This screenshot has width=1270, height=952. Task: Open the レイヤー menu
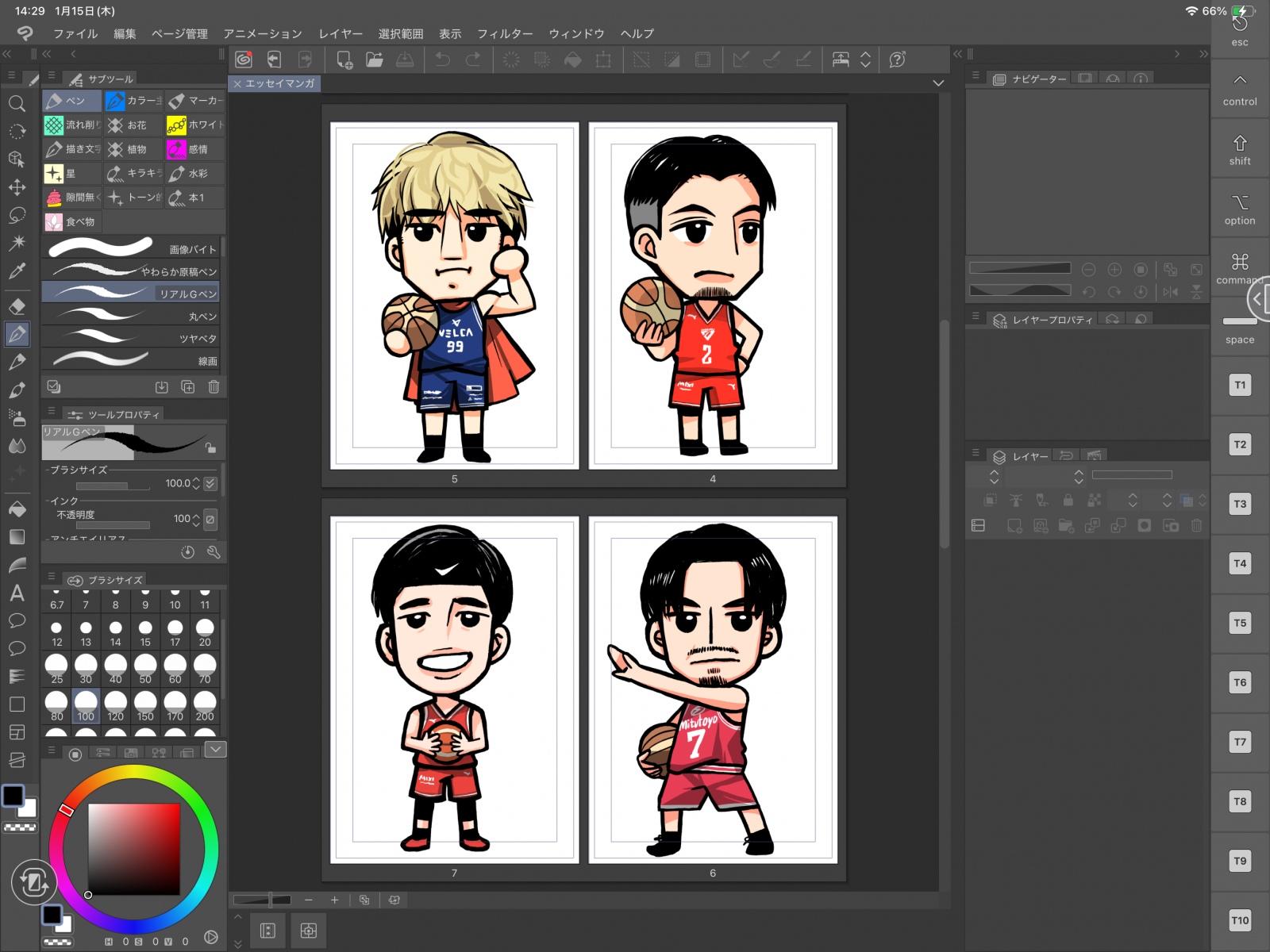[340, 33]
